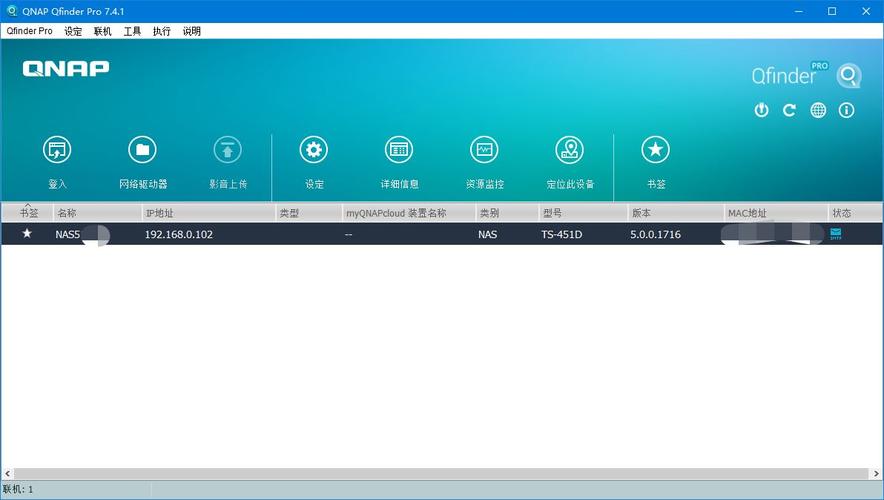Image resolution: width=884 pixels, height=500 pixels.
Task: Click the NAS category cell
Action: tap(488, 234)
